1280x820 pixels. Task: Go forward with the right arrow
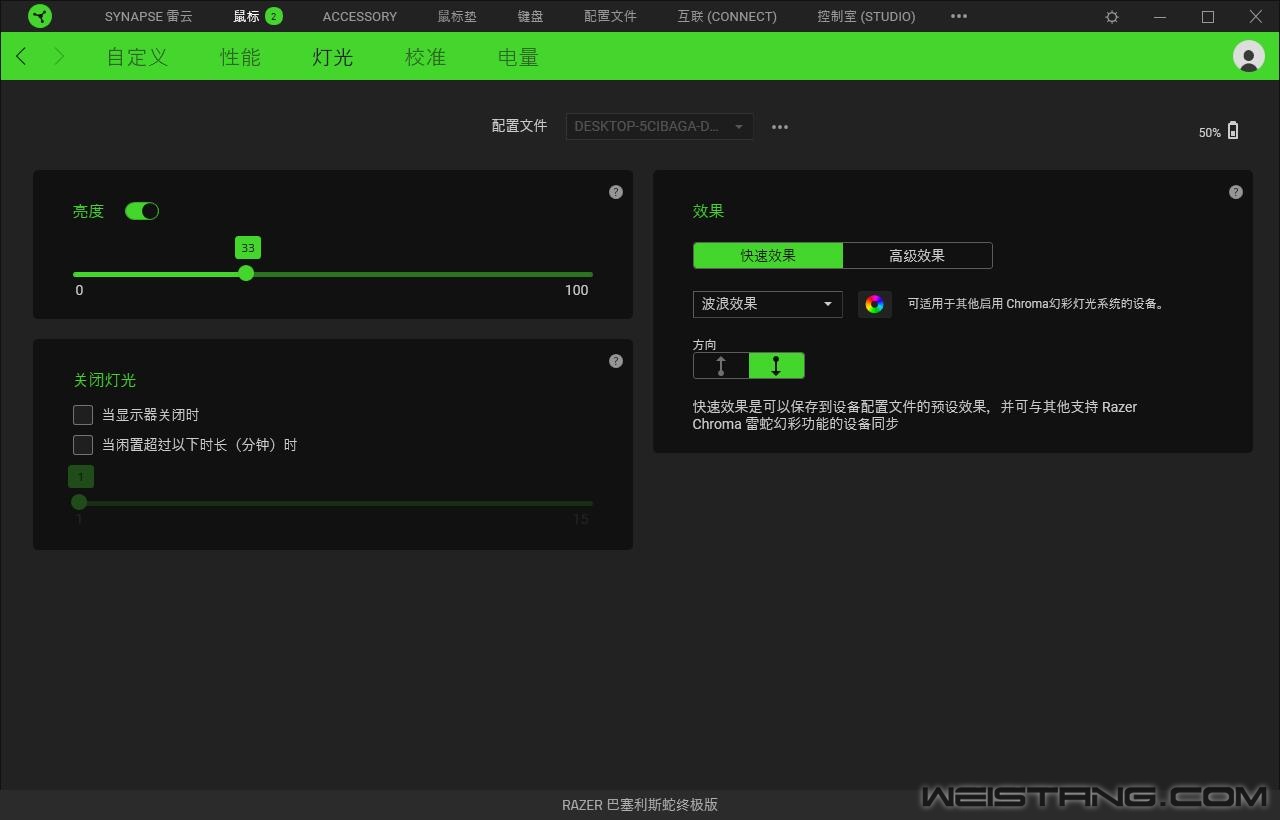pyautogui.click(x=59, y=56)
